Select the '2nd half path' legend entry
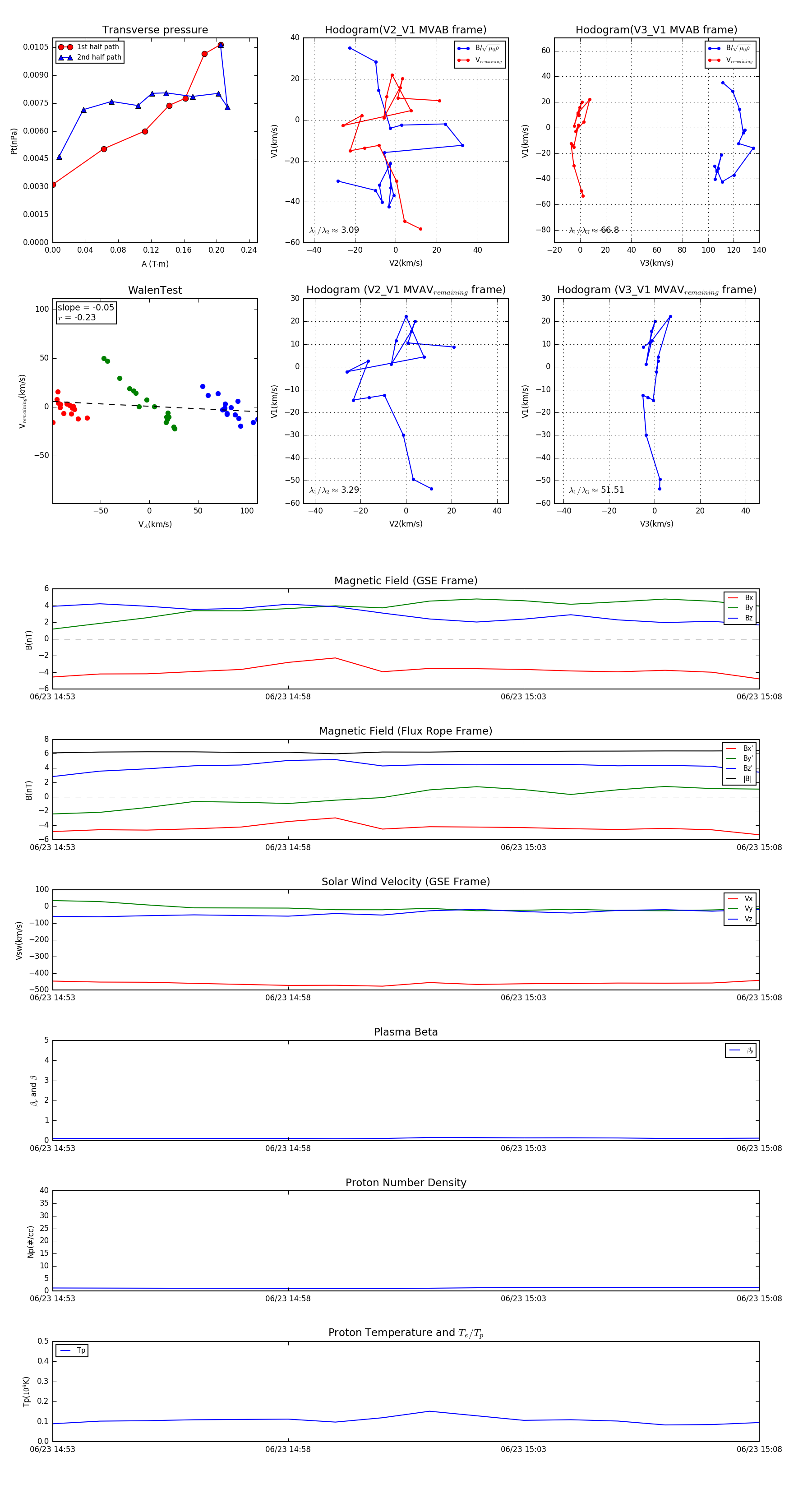Screen dimensions: 812x1489 [x=90, y=57]
